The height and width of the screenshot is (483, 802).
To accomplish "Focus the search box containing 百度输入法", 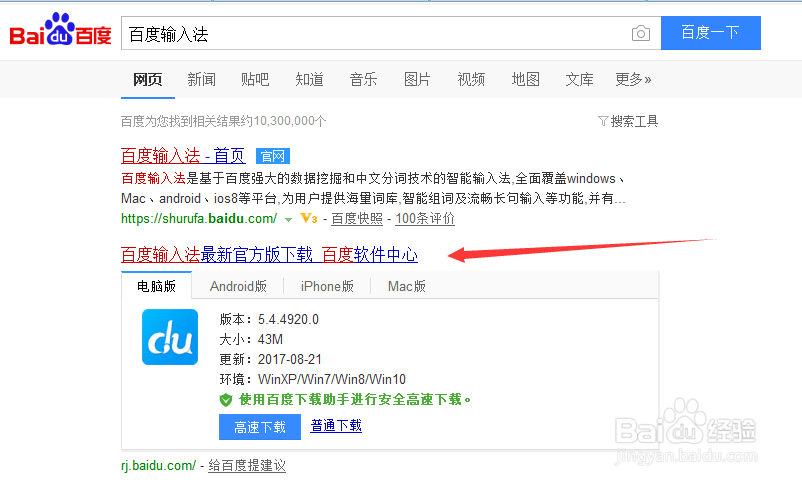I will pyautogui.click(x=391, y=33).
